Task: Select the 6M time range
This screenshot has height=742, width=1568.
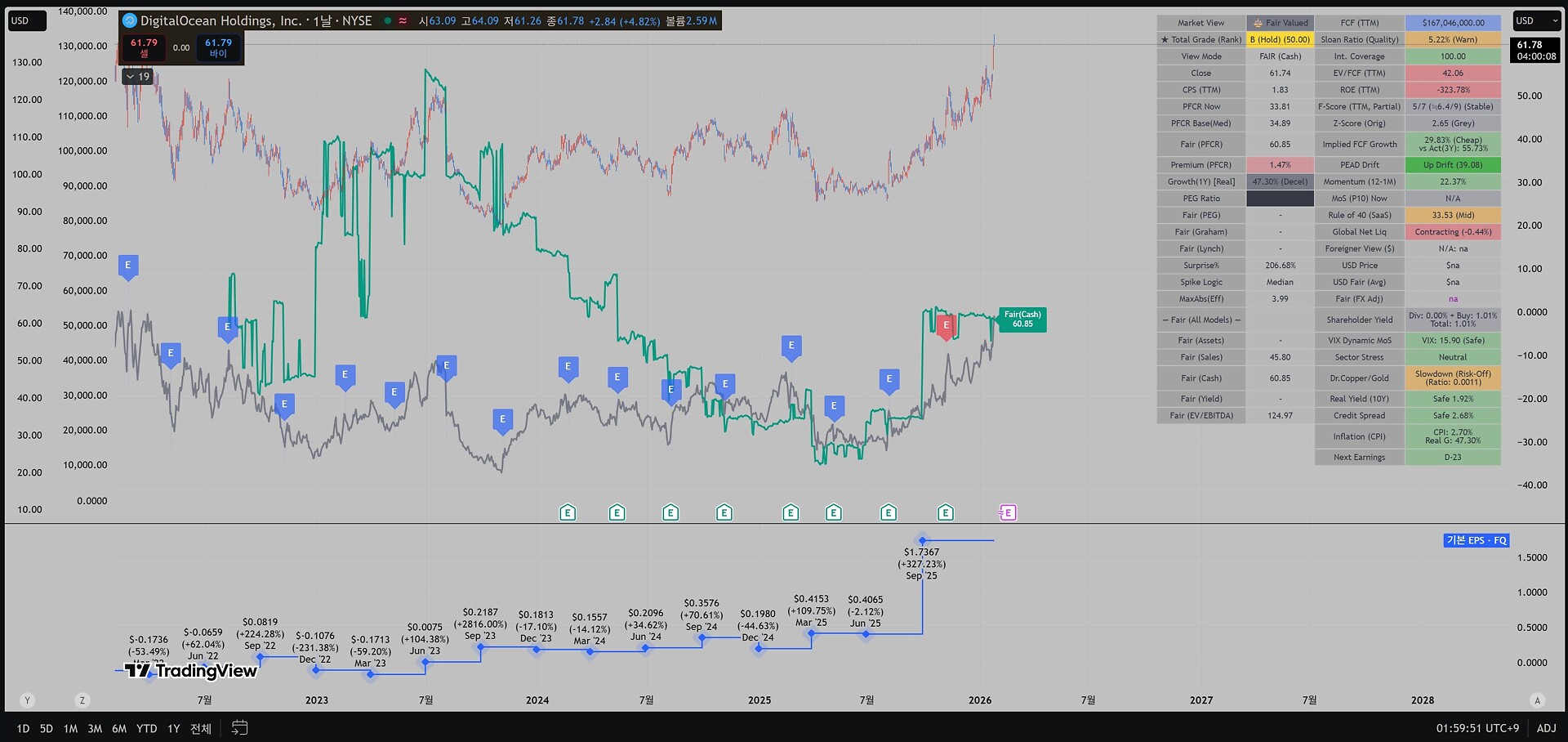Action: (119, 728)
